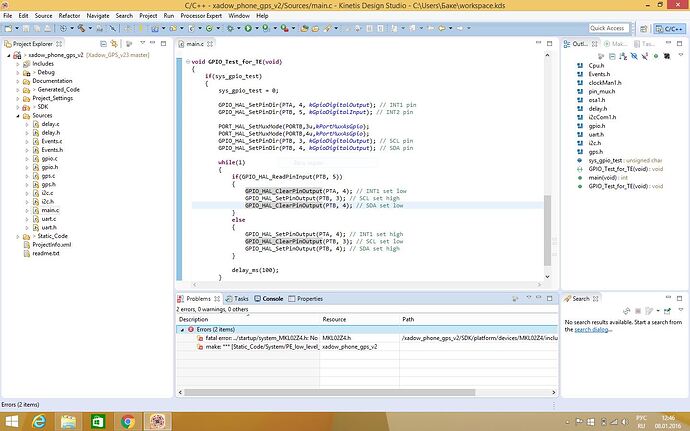Open the Project menu
The width and height of the screenshot is (690, 431).
[x=148, y=15]
